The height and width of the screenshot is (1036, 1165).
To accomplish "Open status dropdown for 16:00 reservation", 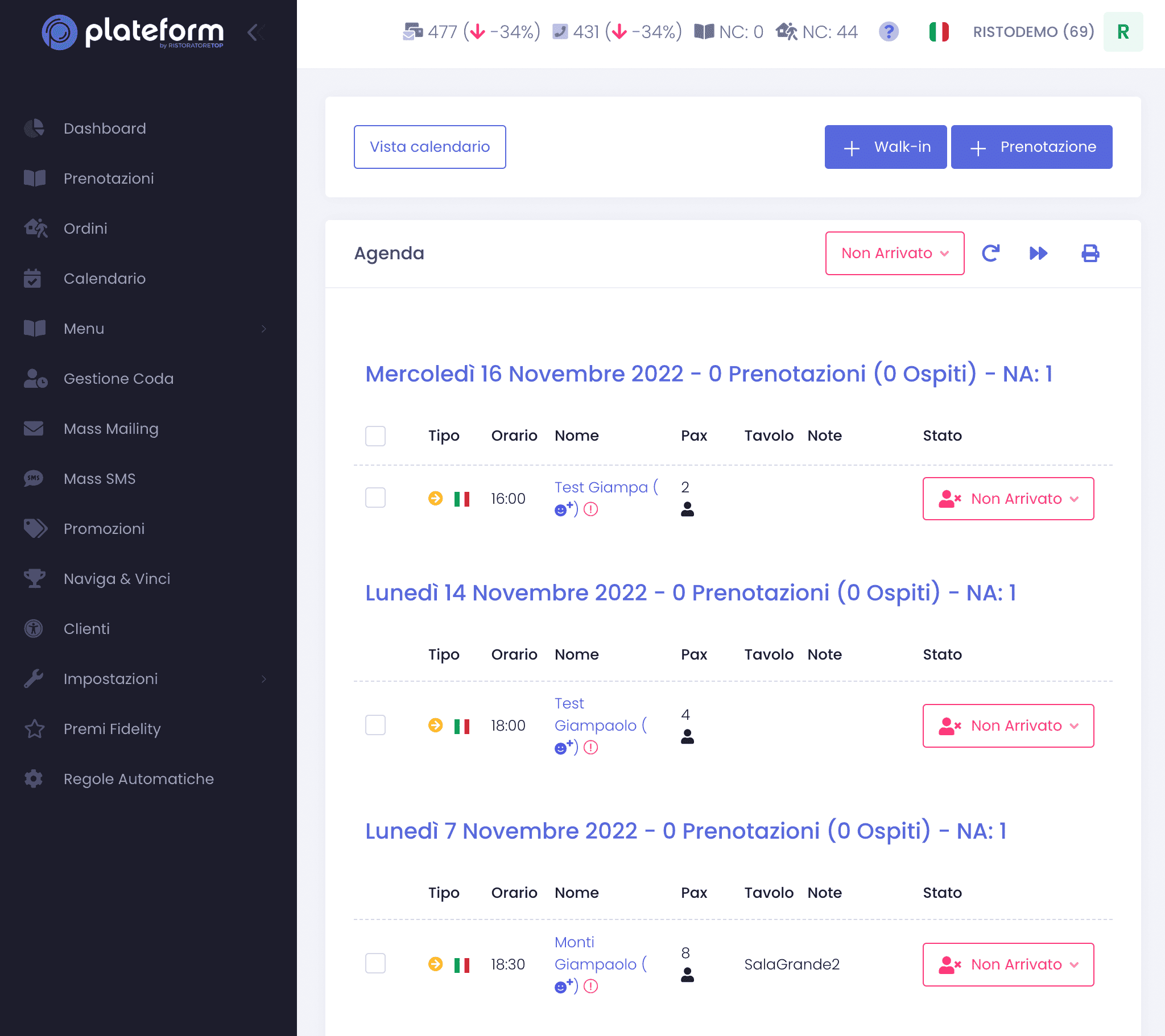I will point(1007,499).
